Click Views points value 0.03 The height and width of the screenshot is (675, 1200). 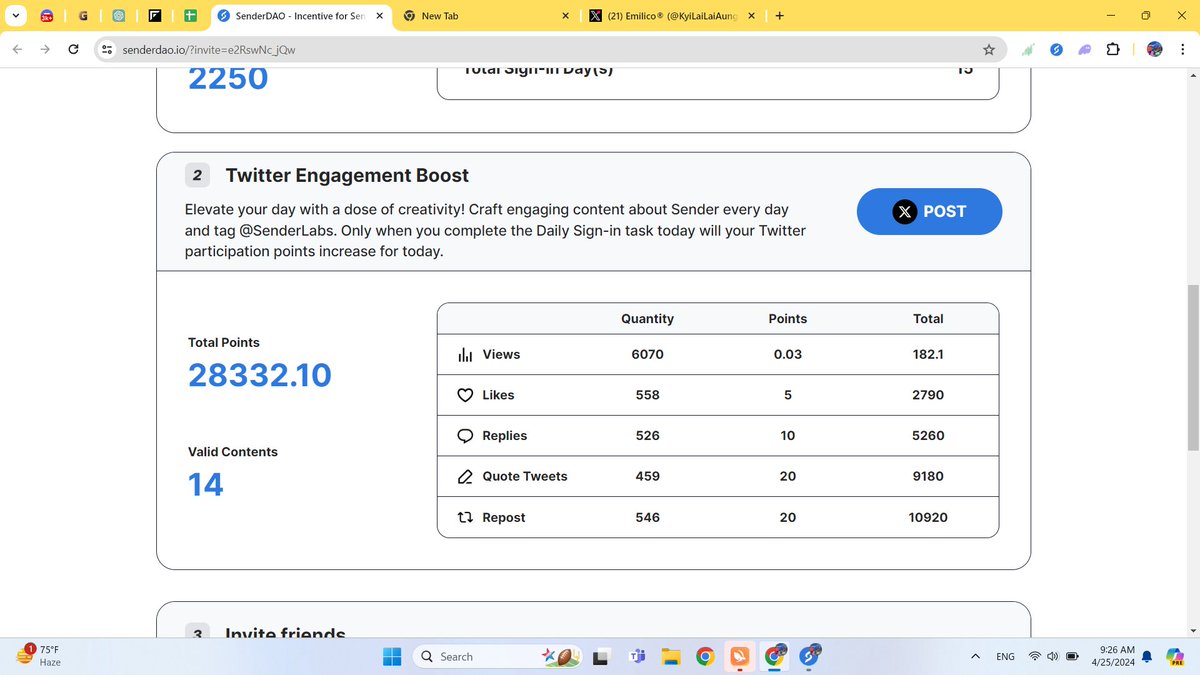(788, 355)
